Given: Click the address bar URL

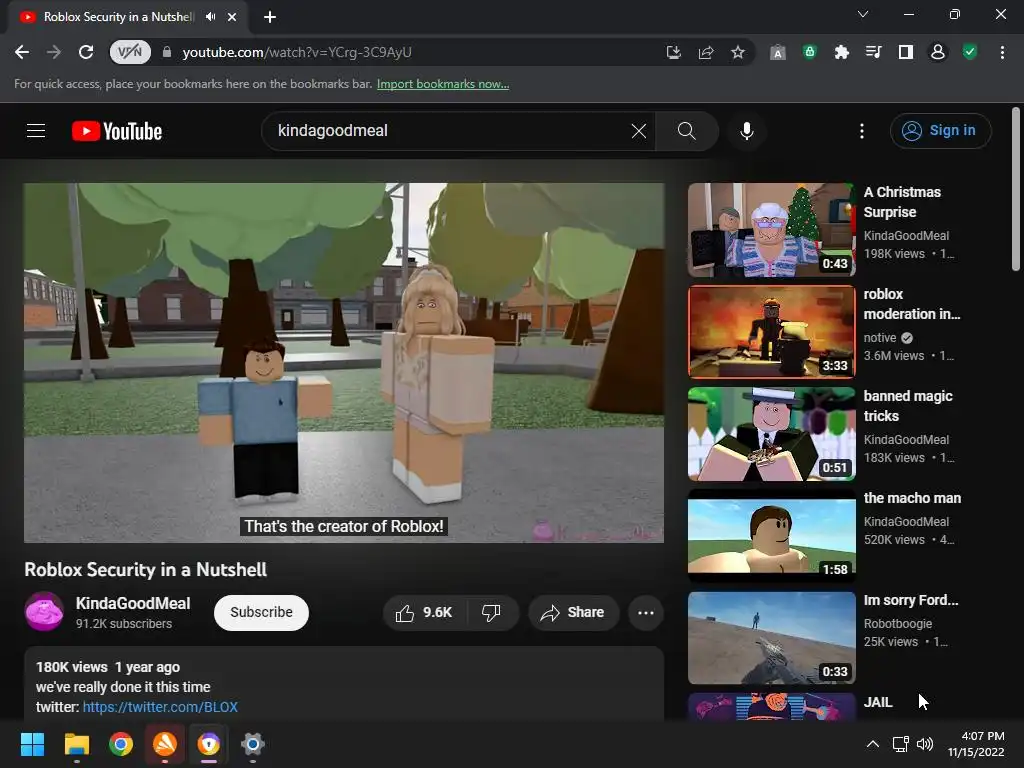Looking at the screenshot, I should [297, 52].
